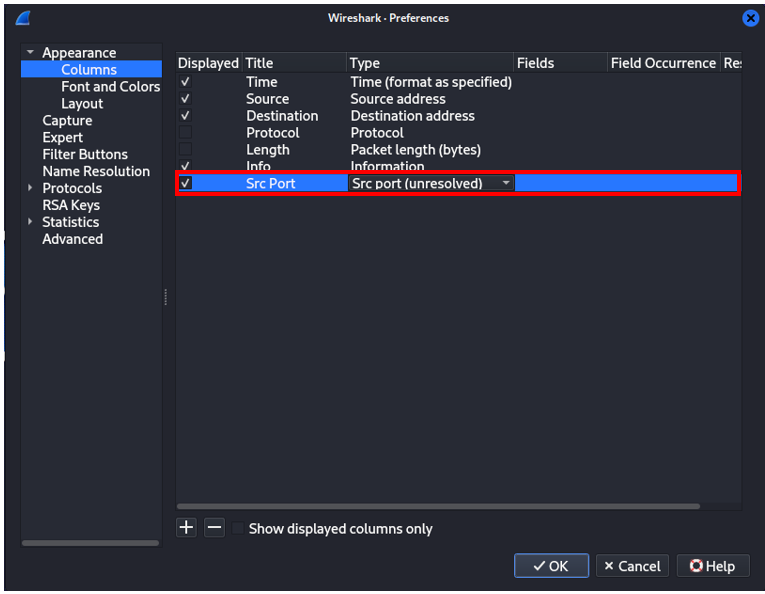Image resolution: width=765 pixels, height=594 pixels.
Task: Add a new column with plus button
Action: 186,528
